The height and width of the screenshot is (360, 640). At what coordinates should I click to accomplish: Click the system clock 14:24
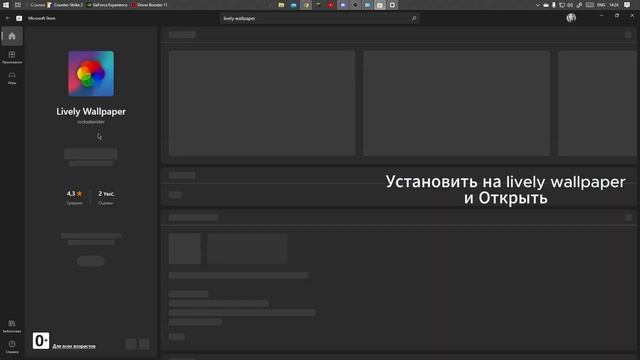point(614,5)
